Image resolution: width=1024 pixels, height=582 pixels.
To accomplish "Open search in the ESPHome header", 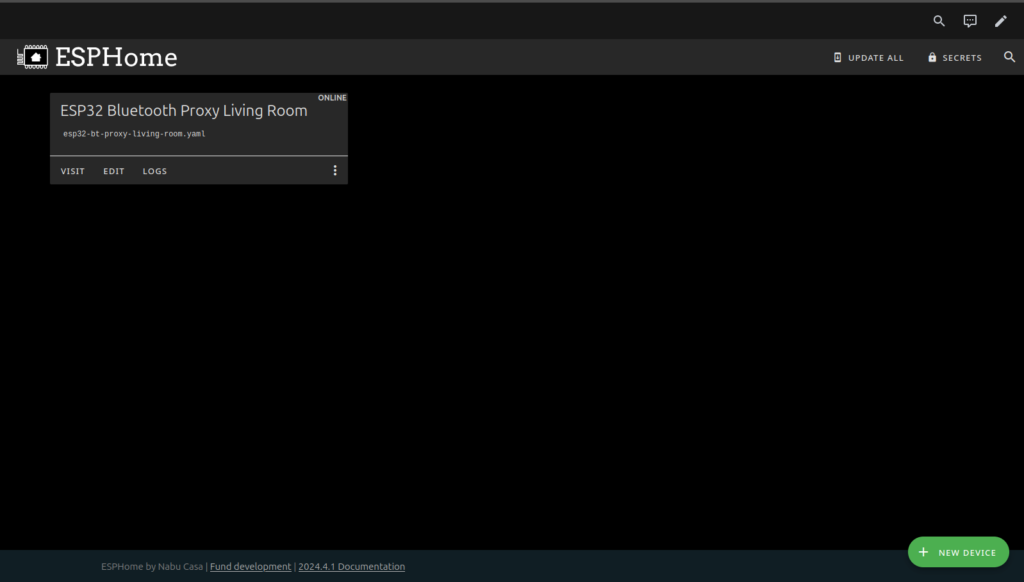I will (x=1009, y=58).
